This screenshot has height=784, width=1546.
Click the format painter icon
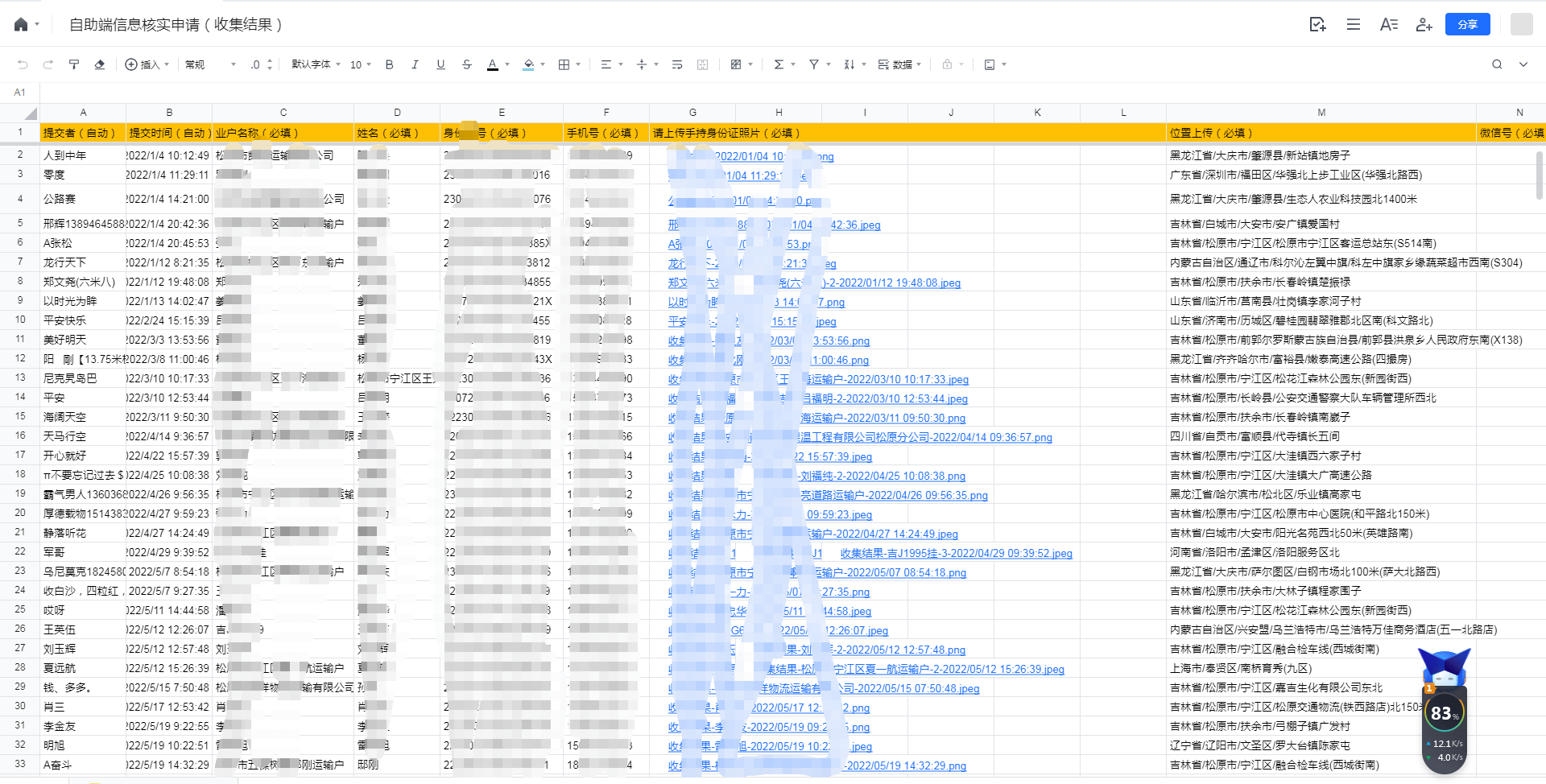pyautogui.click(x=74, y=64)
